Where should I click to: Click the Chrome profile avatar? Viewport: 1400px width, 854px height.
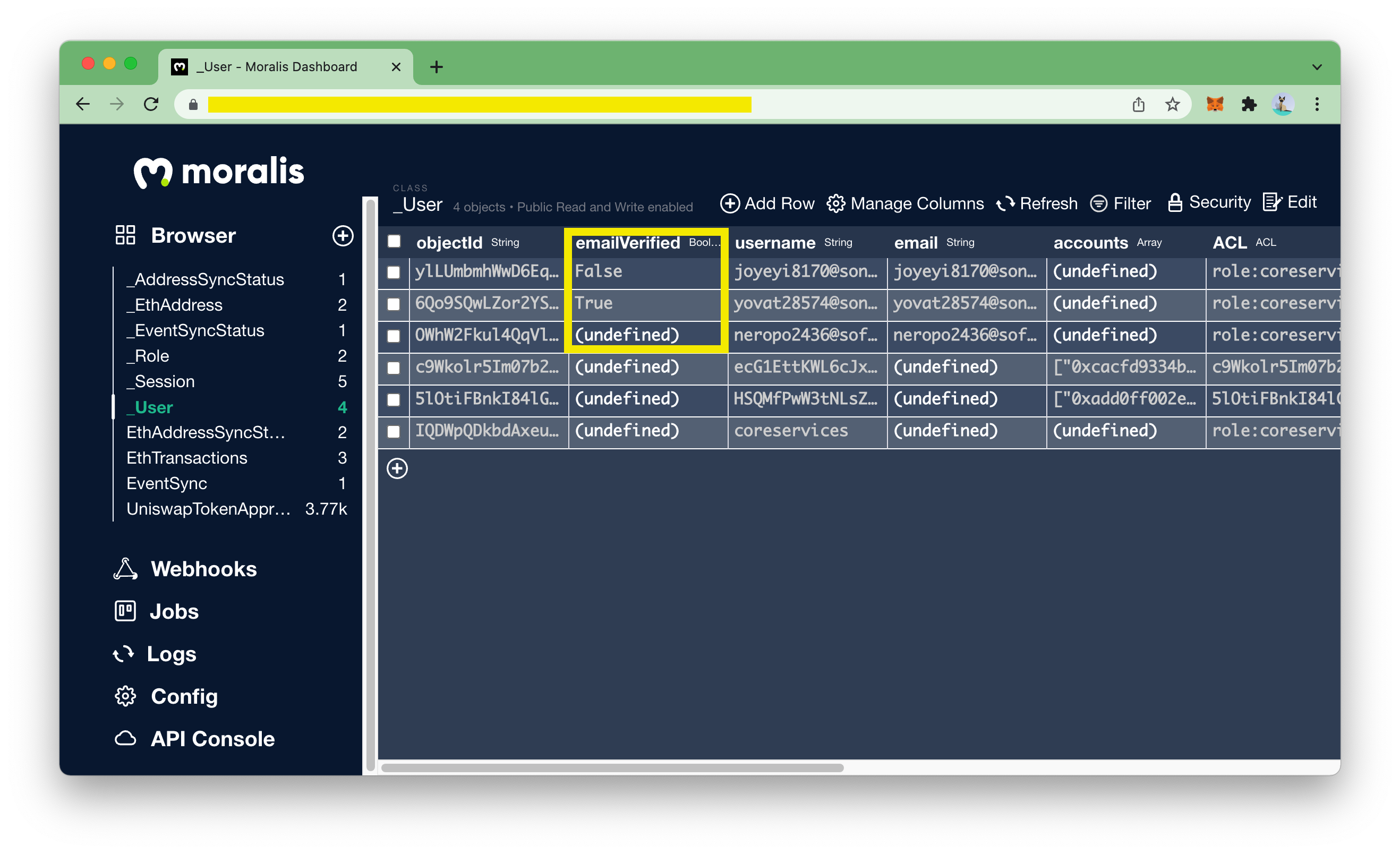pyautogui.click(x=1283, y=105)
